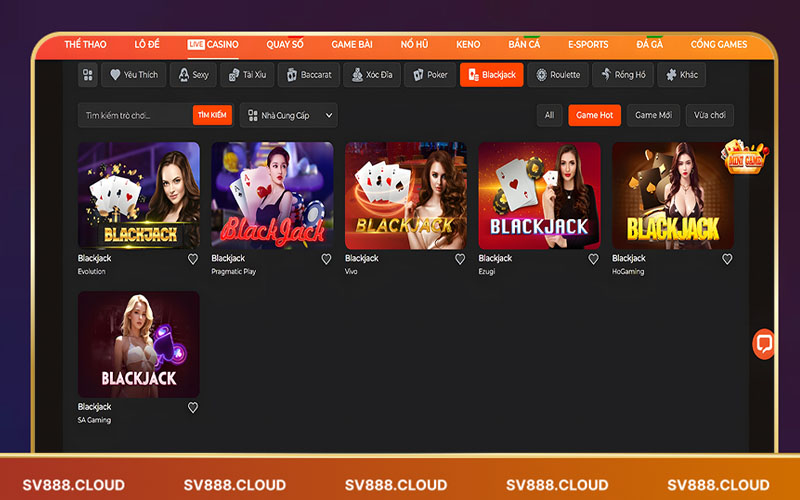Open the NỔ HŨ menu

pos(414,44)
